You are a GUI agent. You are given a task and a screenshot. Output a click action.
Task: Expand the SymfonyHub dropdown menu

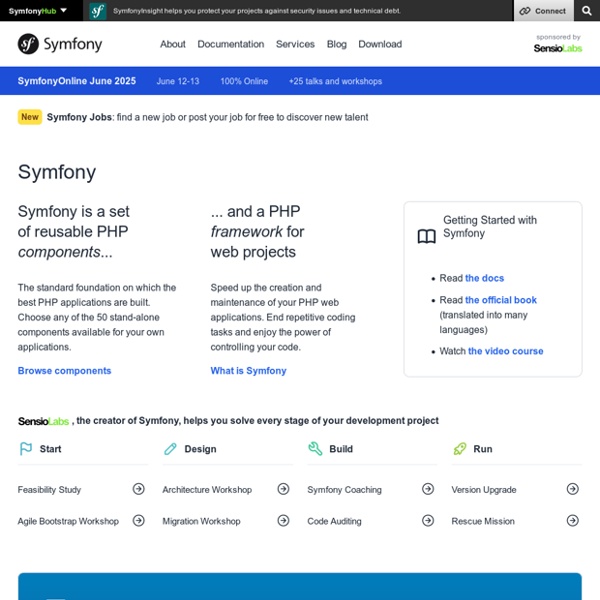[x=38, y=11]
